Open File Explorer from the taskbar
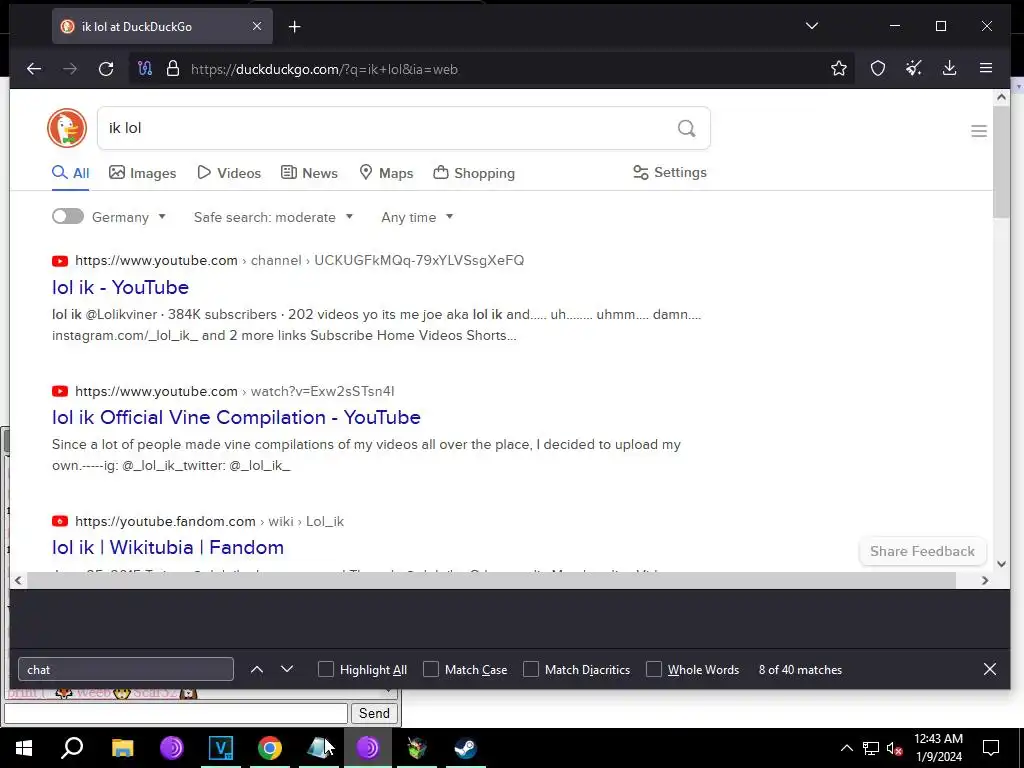Viewport: 1024px width, 768px height. click(122, 748)
